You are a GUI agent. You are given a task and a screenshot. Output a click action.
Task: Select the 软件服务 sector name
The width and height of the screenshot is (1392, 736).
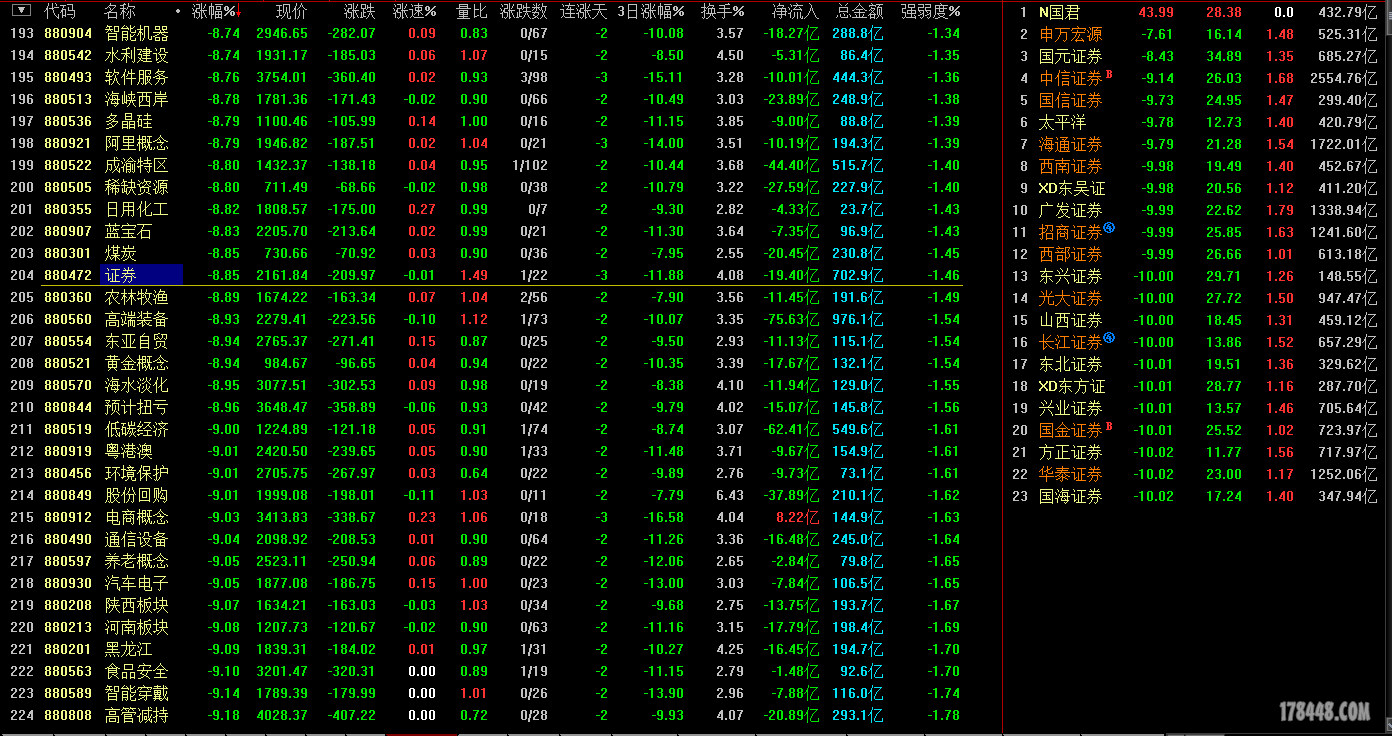[x=137, y=77]
